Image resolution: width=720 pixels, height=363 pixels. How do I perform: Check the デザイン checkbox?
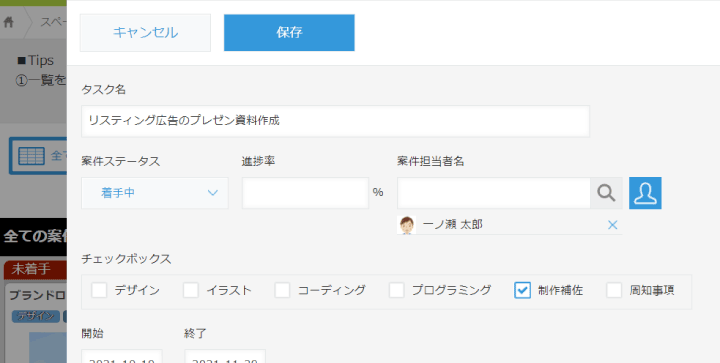(x=99, y=290)
